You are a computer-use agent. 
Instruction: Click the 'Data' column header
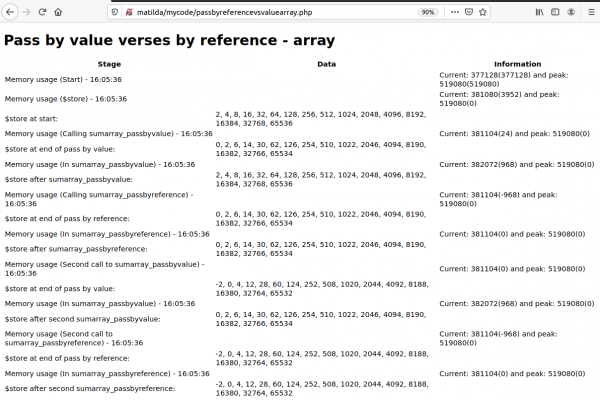[x=326, y=64]
